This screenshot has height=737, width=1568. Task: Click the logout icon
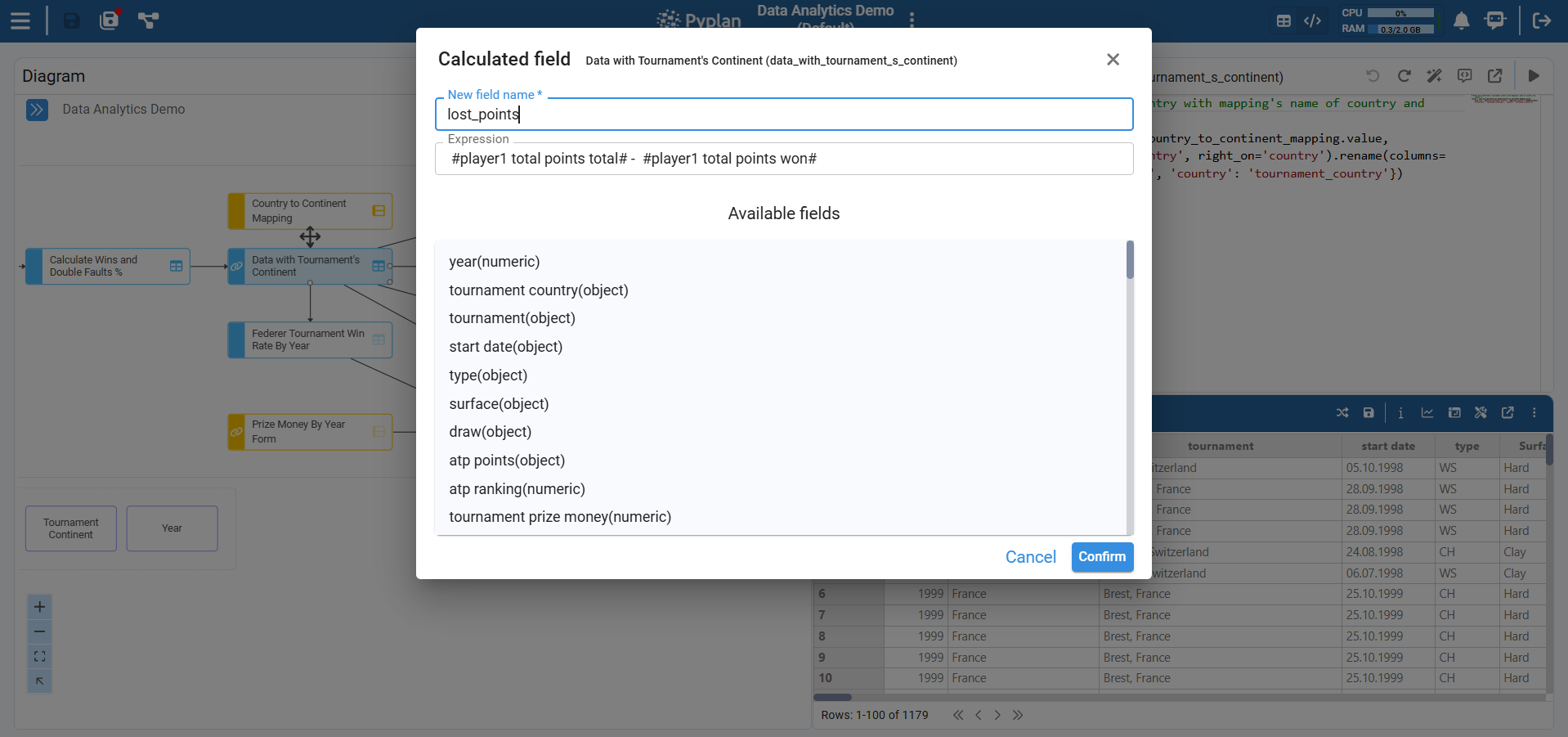coord(1542,20)
